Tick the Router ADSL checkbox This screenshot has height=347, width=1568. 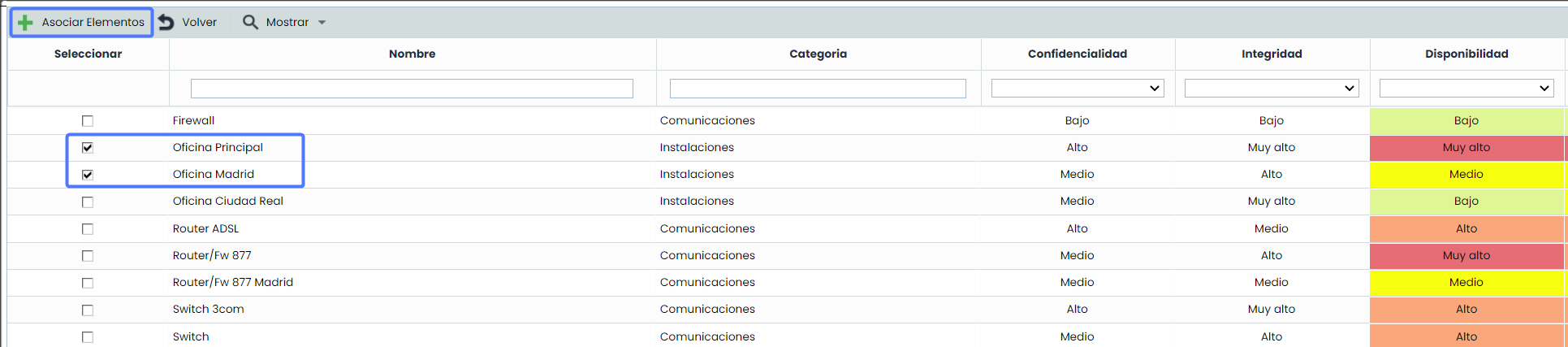point(88,229)
